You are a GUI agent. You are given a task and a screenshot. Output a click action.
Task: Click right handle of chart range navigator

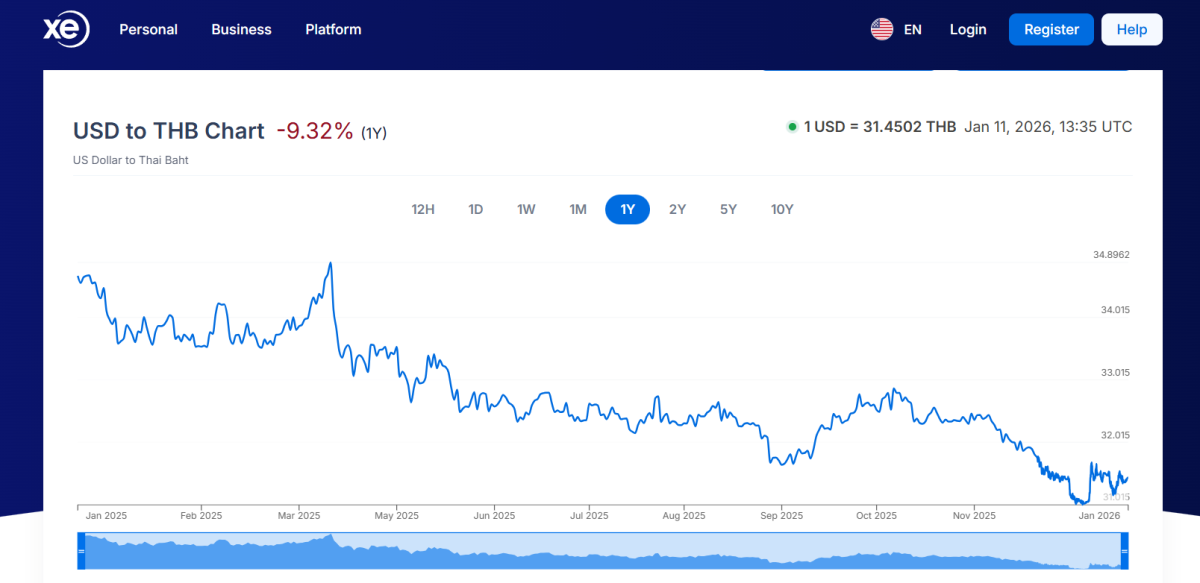1124,551
